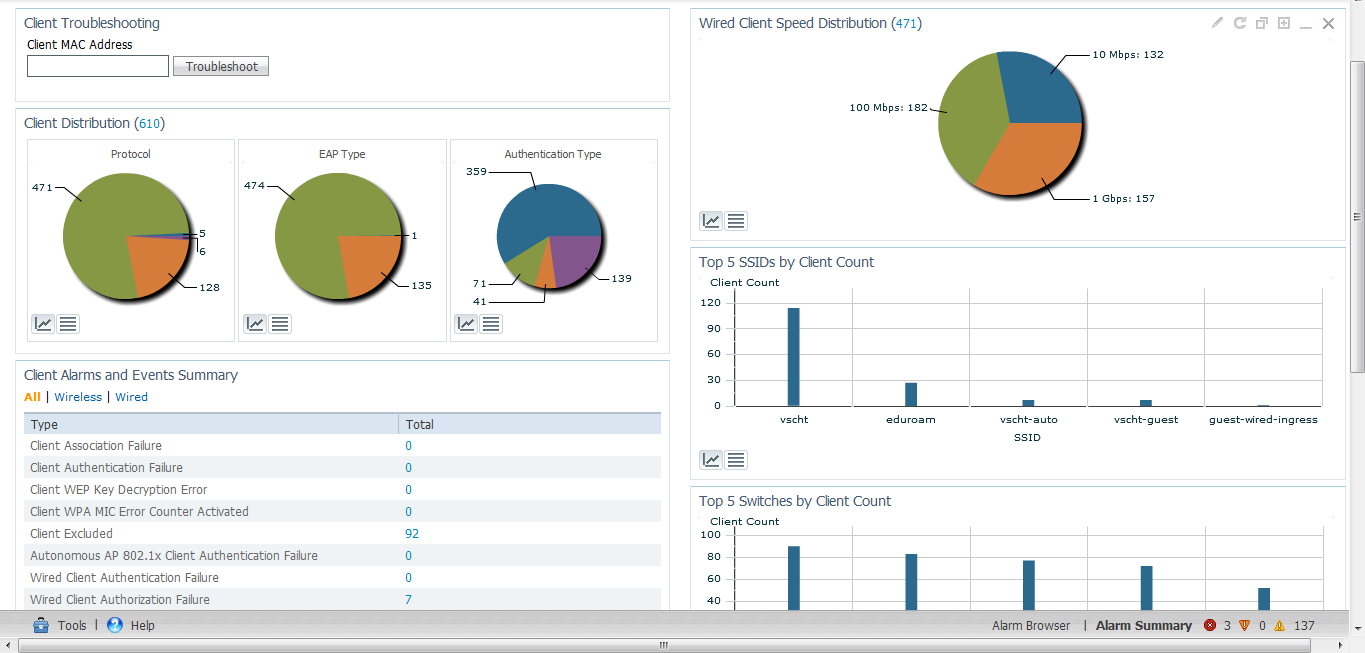Open Client Association Failure total 0
Image resolution: width=1365 pixels, height=653 pixels.
point(408,446)
